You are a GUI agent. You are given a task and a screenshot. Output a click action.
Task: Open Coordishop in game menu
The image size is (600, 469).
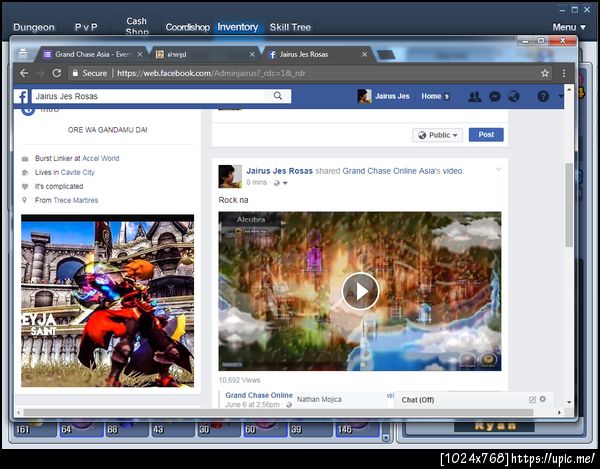point(188,27)
